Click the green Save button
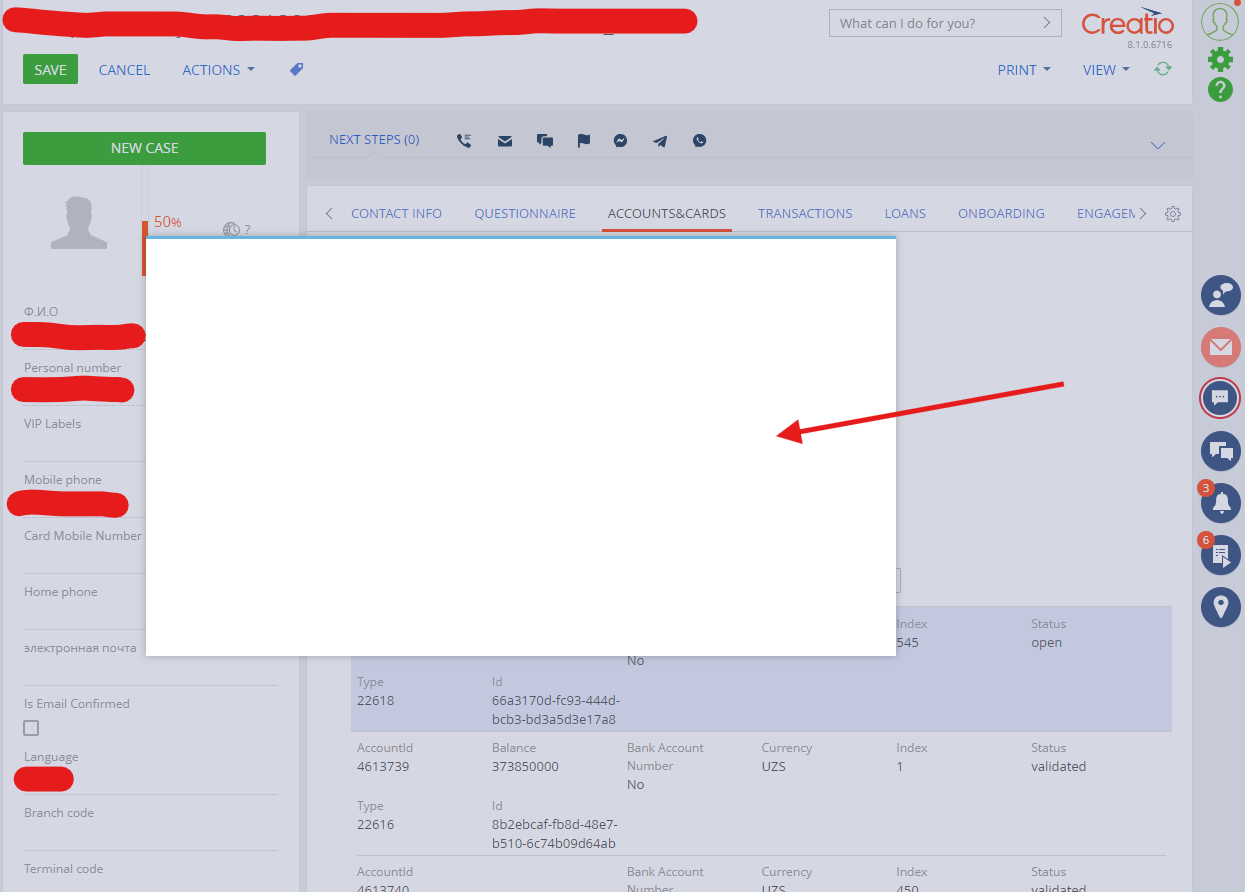Image resolution: width=1245 pixels, height=892 pixels. [50, 69]
